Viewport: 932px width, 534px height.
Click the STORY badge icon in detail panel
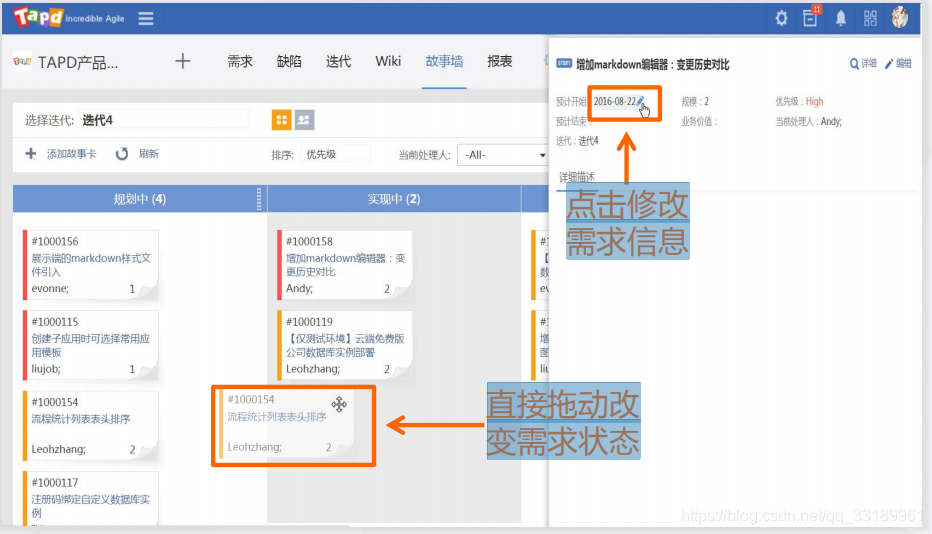(564, 63)
